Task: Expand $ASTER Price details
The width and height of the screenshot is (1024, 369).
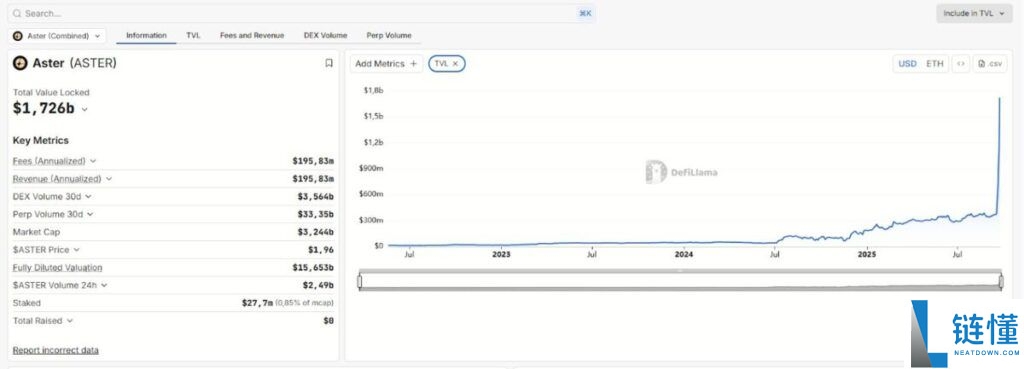Action: 76,249
